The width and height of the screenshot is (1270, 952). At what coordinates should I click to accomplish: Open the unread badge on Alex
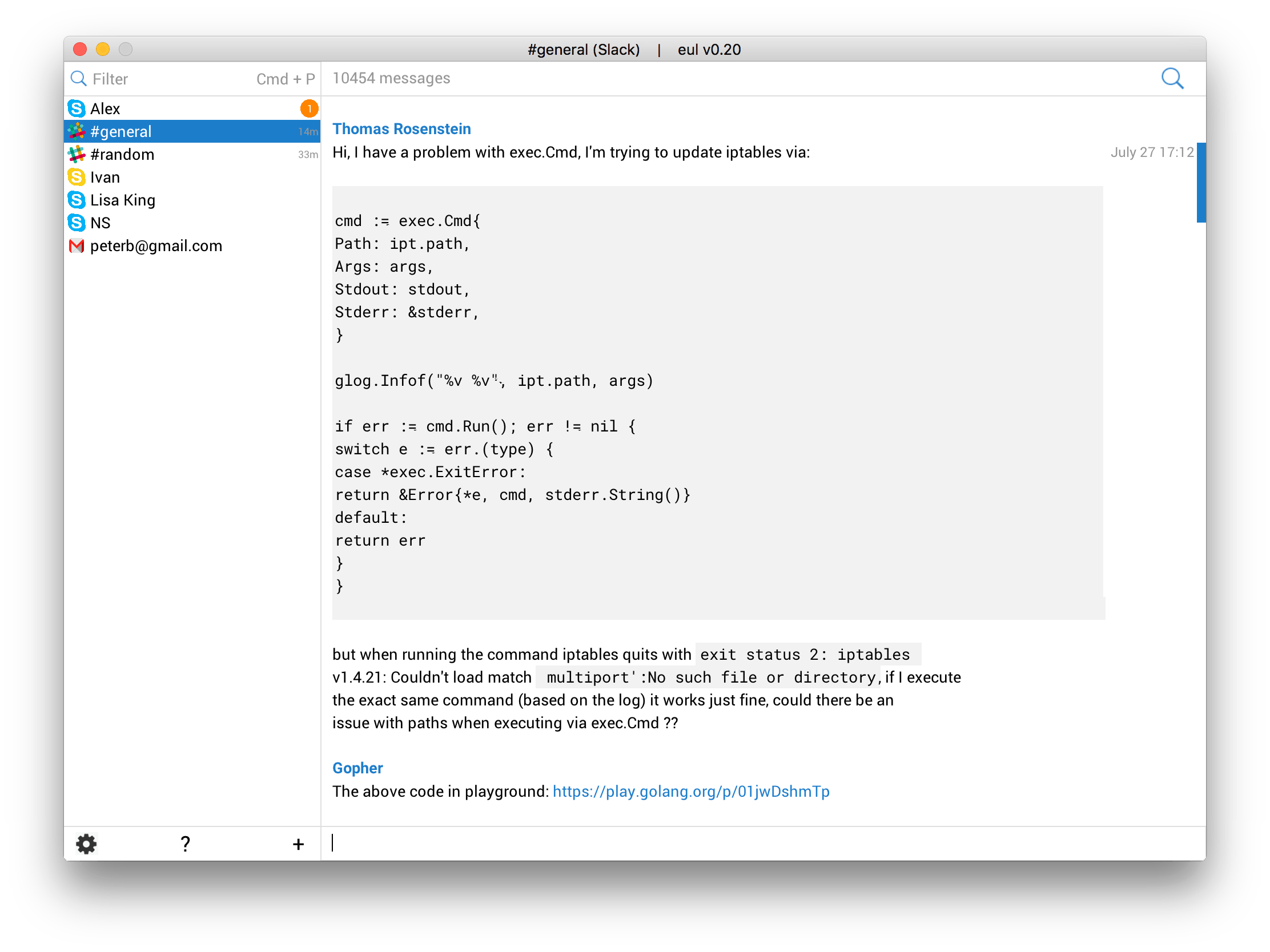pos(309,108)
